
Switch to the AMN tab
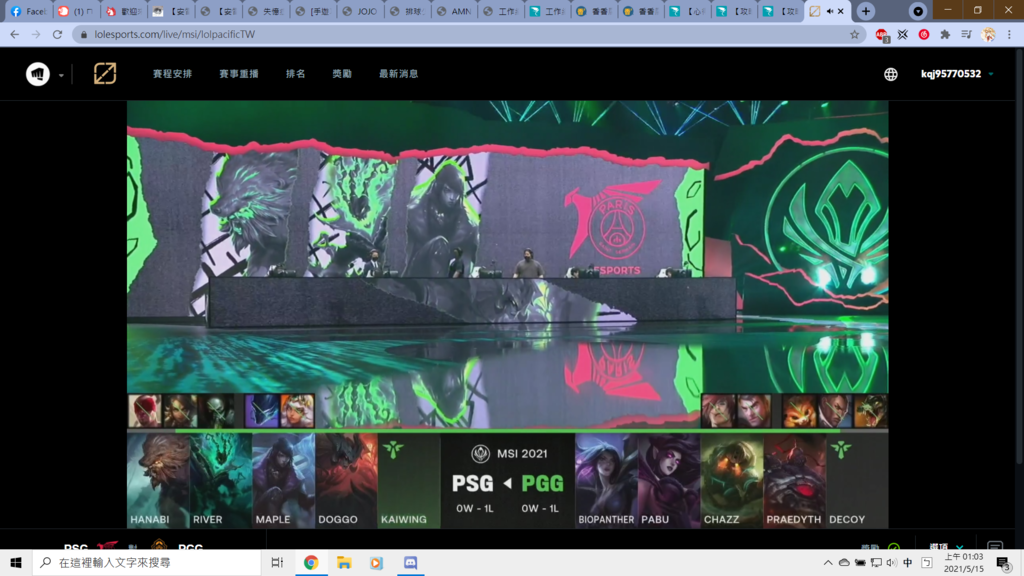click(x=455, y=11)
